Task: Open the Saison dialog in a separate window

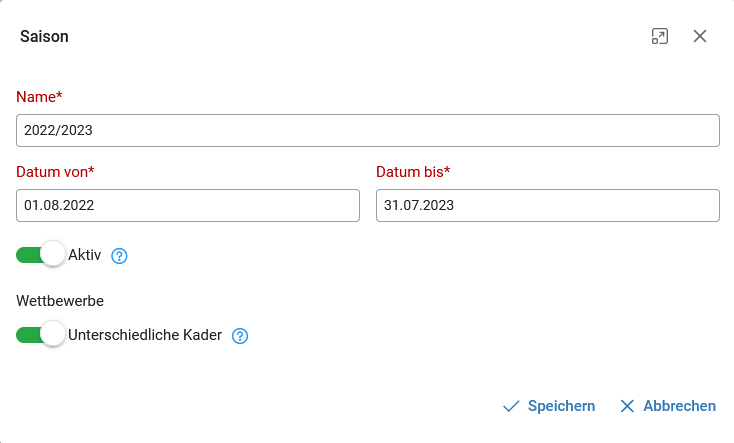Action: coord(660,36)
